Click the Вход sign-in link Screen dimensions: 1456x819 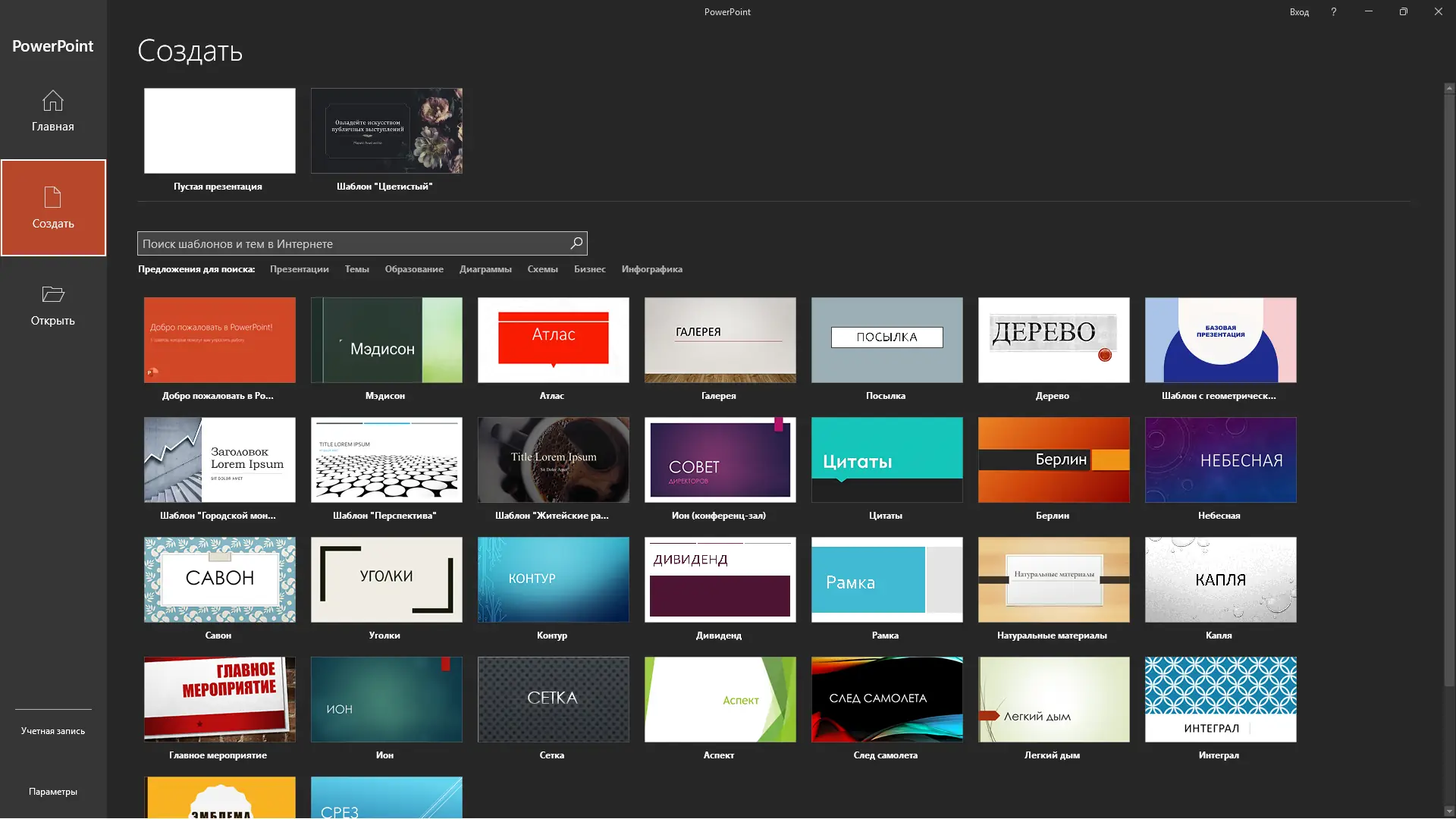pyautogui.click(x=1299, y=11)
